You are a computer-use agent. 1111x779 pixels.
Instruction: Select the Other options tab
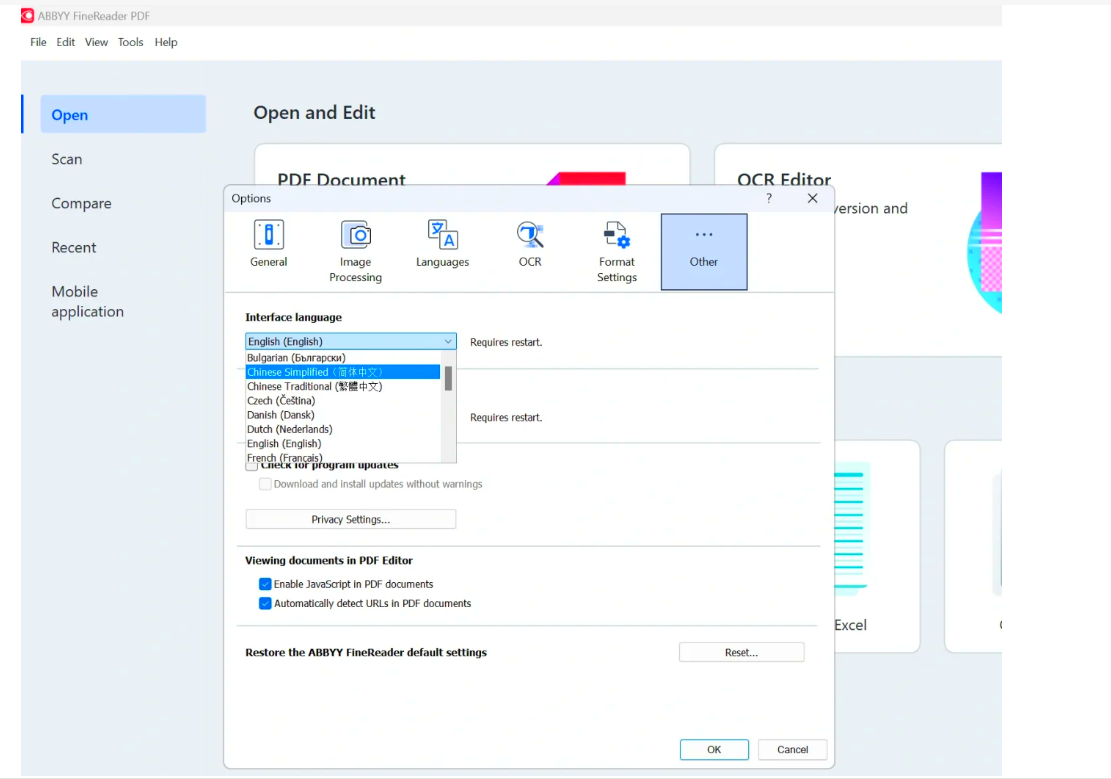pyautogui.click(x=704, y=252)
